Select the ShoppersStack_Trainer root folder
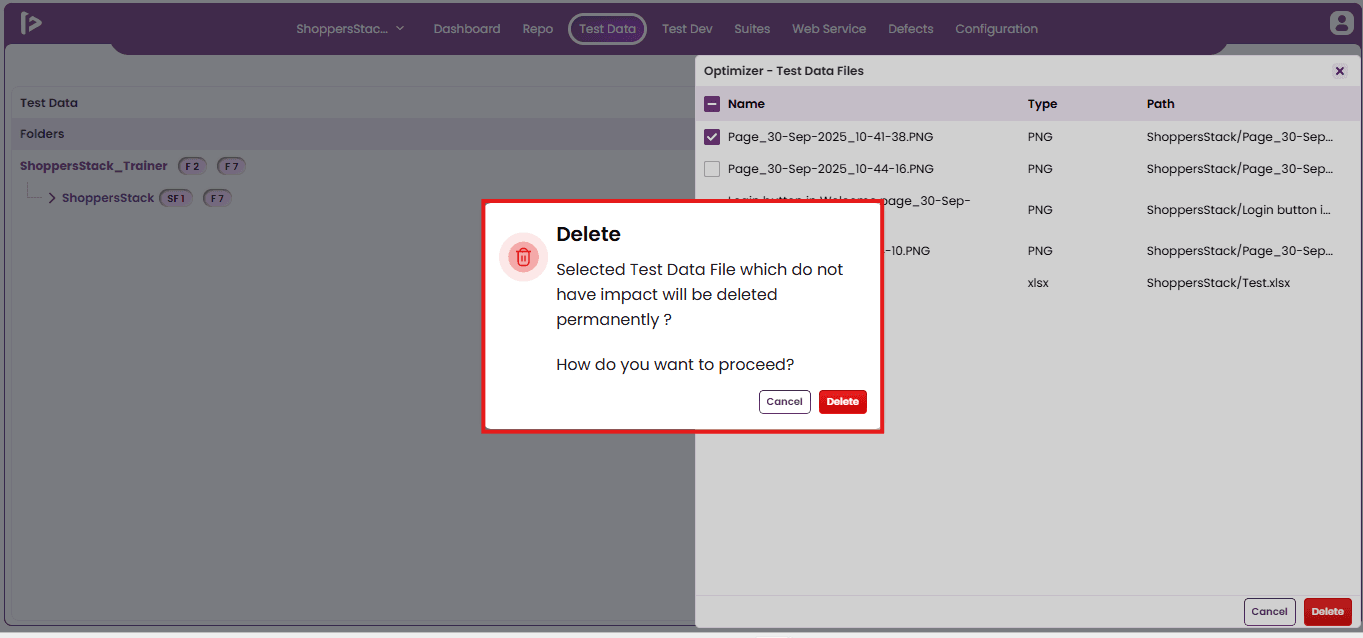 [x=94, y=166]
